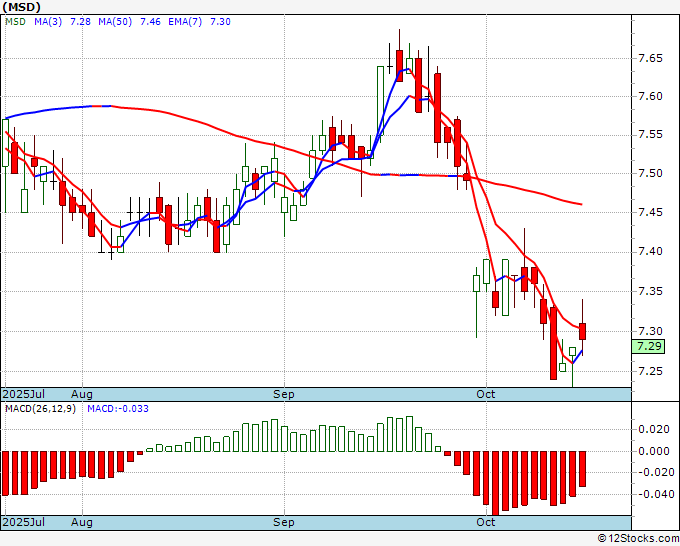Click the 50-day moving average line end at 7.46

point(580,204)
